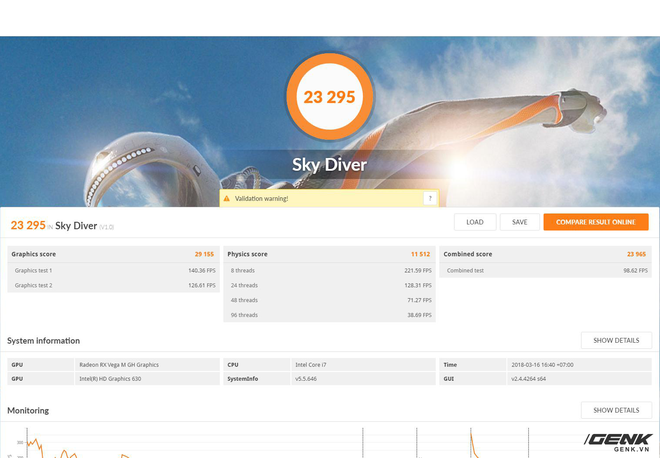Click the System information heading
Screen dimensions: 660x458
(43, 341)
